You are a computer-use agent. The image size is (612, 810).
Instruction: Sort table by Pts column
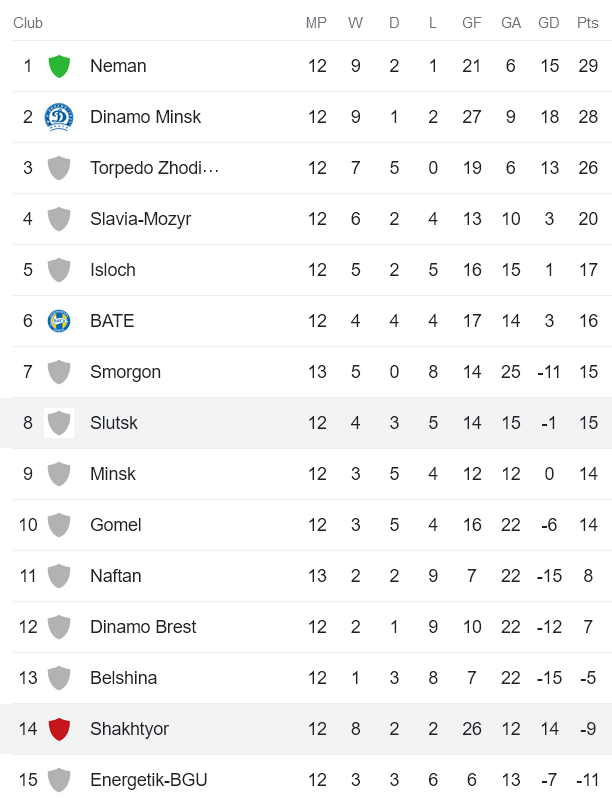(x=588, y=22)
